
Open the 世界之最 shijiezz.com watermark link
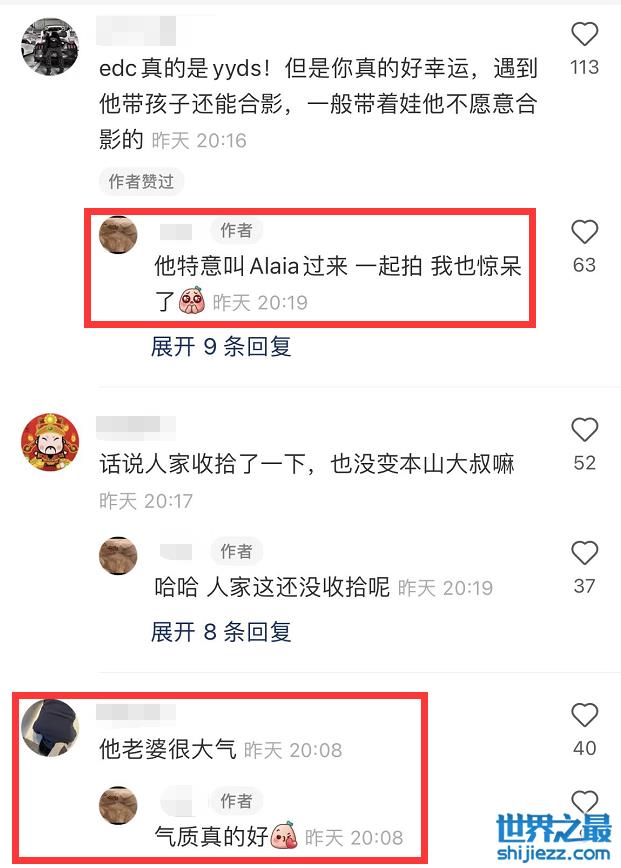[553, 836]
